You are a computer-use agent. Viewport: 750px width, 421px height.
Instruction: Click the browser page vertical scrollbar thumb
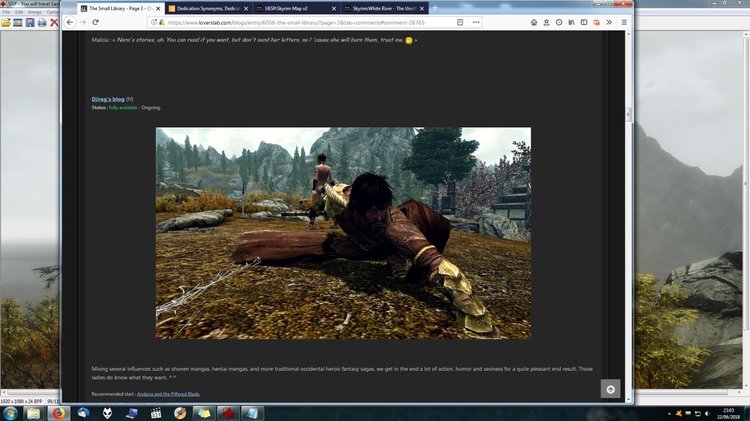click(x=629, y=114)
